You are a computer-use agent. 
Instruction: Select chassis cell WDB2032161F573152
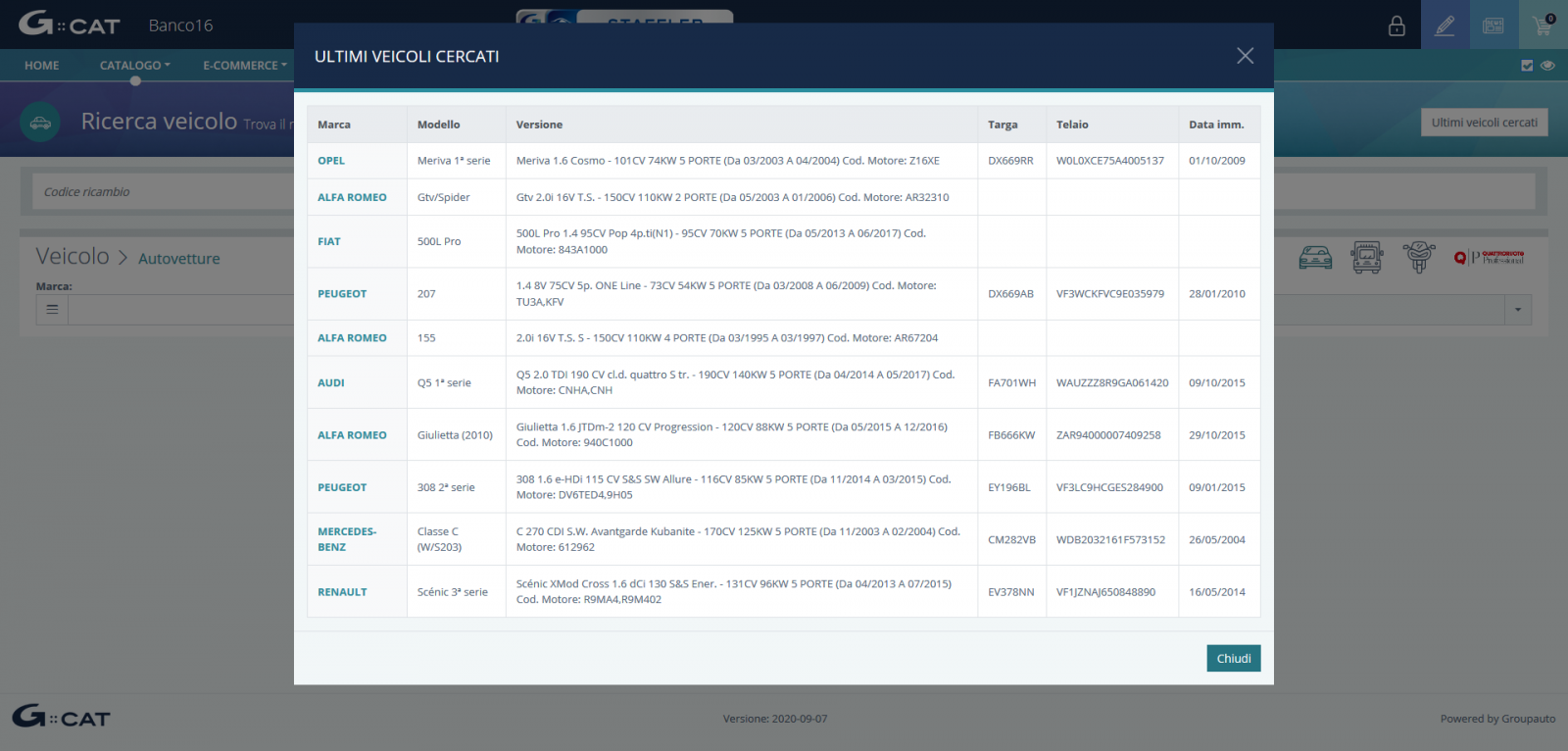tap(1110, 540)
